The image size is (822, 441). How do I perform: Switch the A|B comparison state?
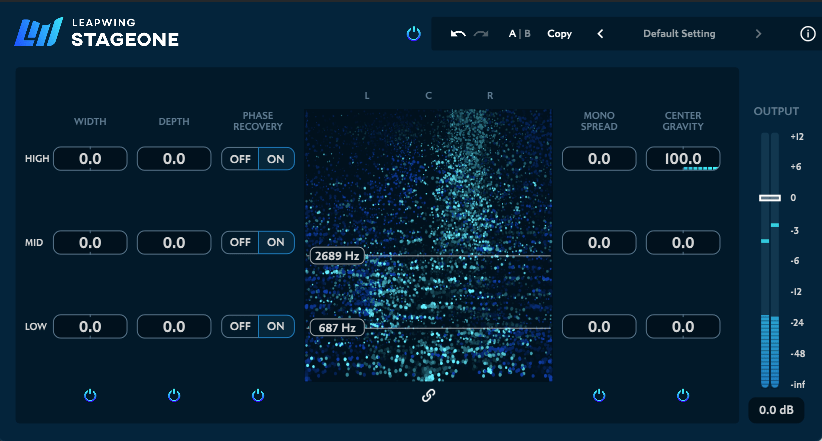point(519,34)
